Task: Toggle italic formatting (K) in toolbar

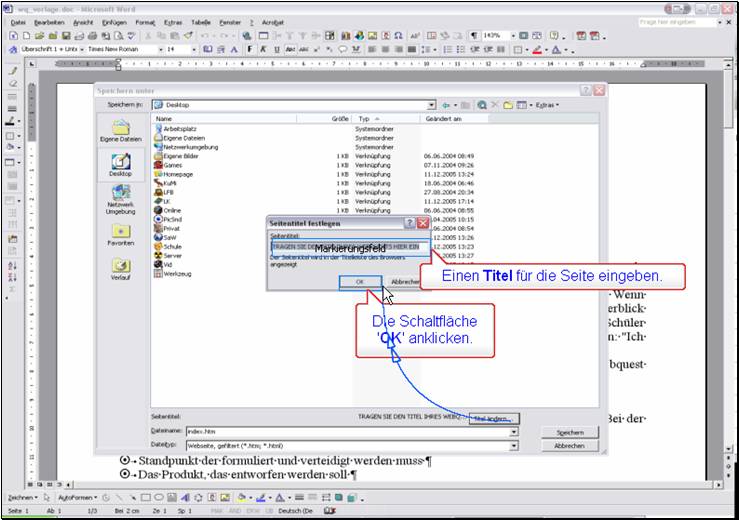Action: tap(262, 49)
